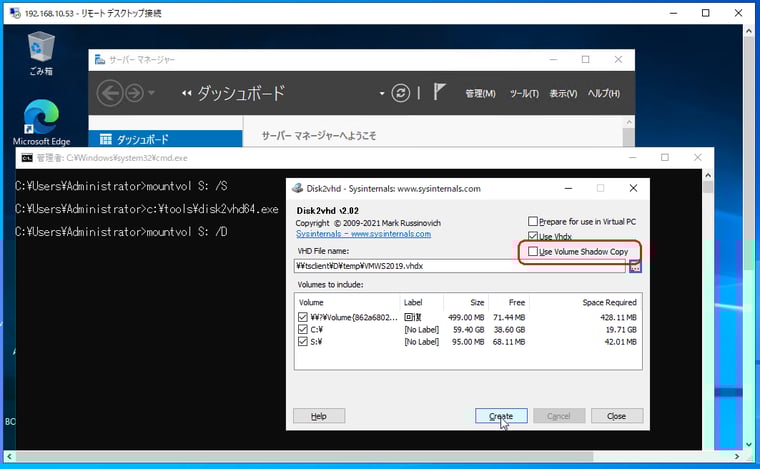This screenshot has width=760, height=469.
Task: Click the remote desktop scroll-right arrow
Action: (737, 456)
